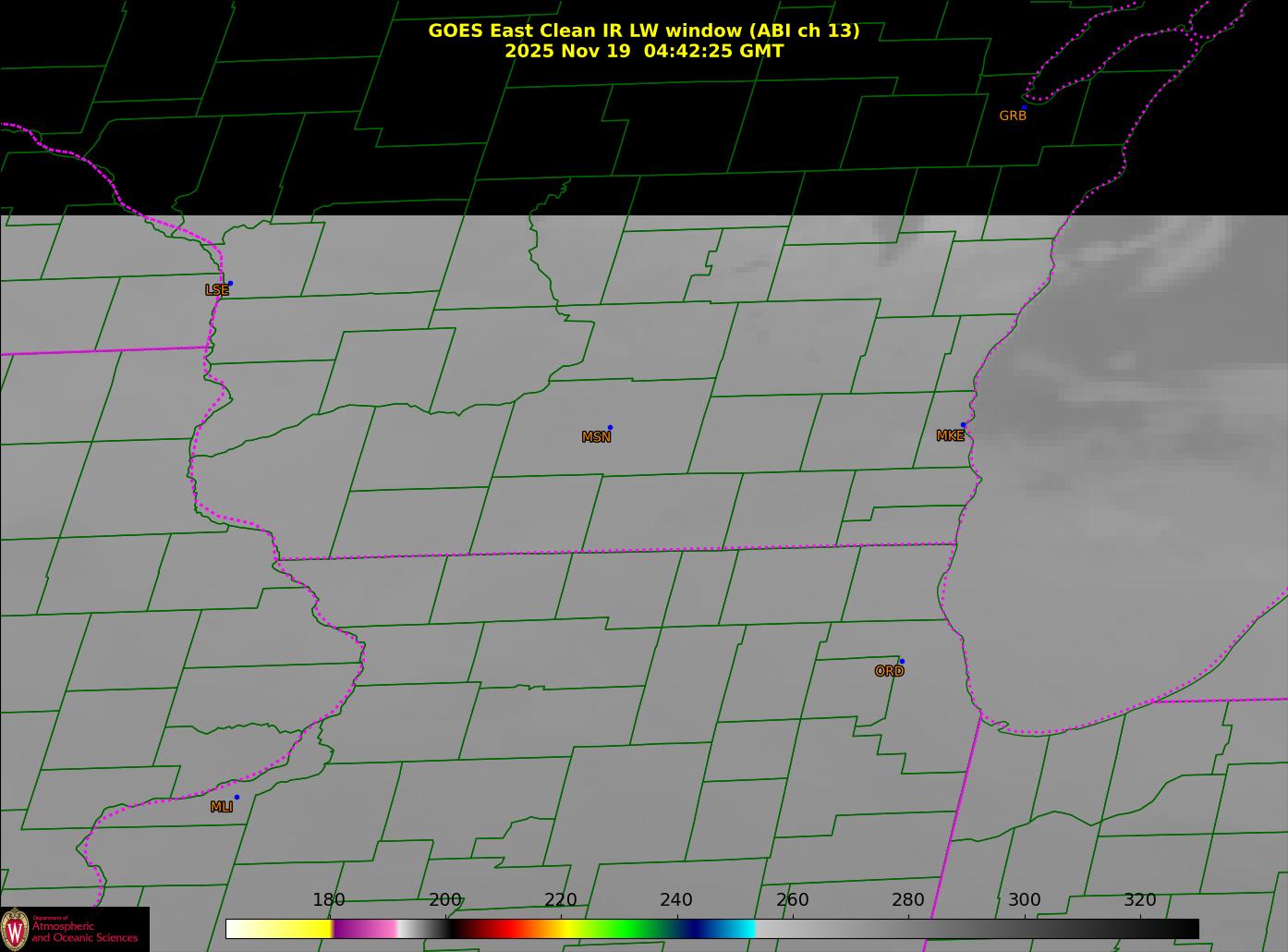Click the blue station dot at MSN
This screenshot has height=952, width=1288.
tap(610, 428)
